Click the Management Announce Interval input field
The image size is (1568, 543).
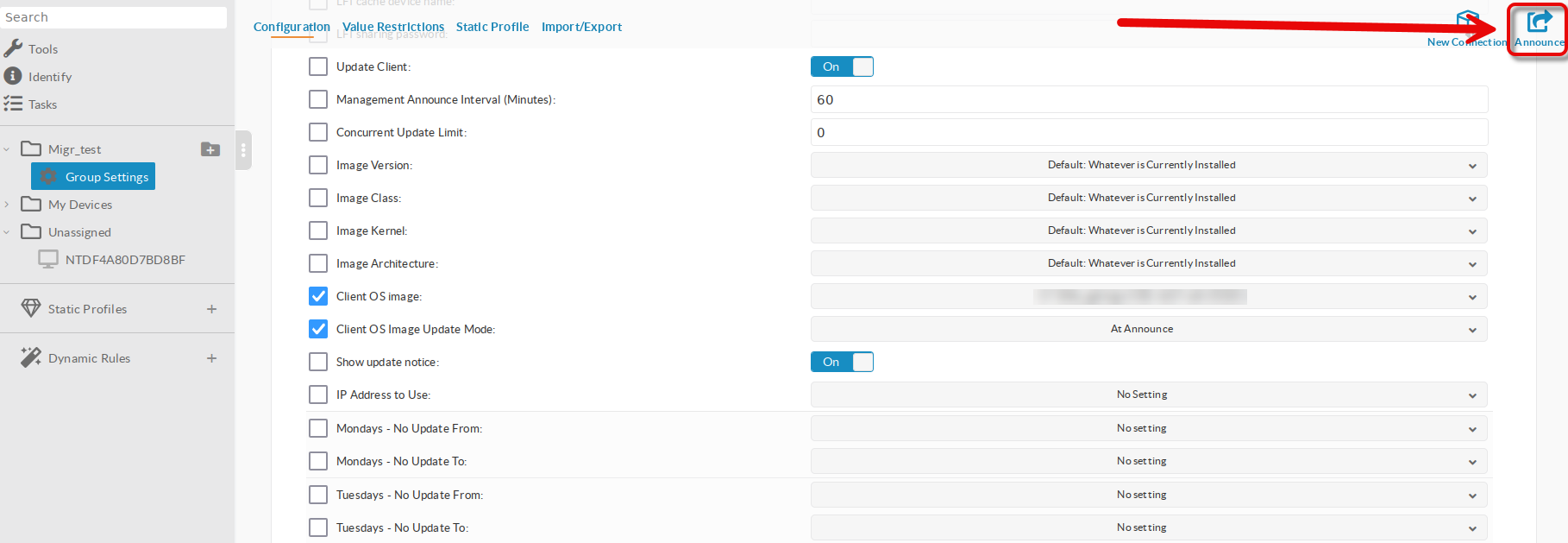1148,99
